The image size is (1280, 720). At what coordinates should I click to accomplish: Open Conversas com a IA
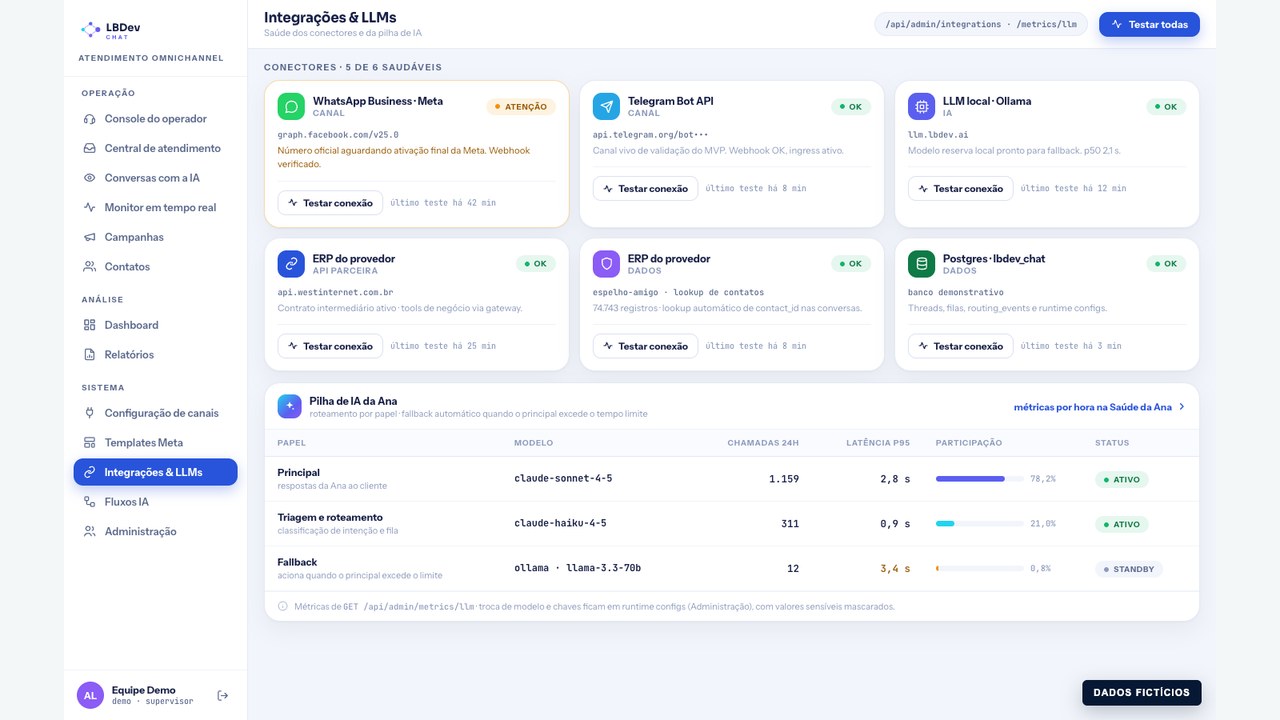click(x=155, y=178)
